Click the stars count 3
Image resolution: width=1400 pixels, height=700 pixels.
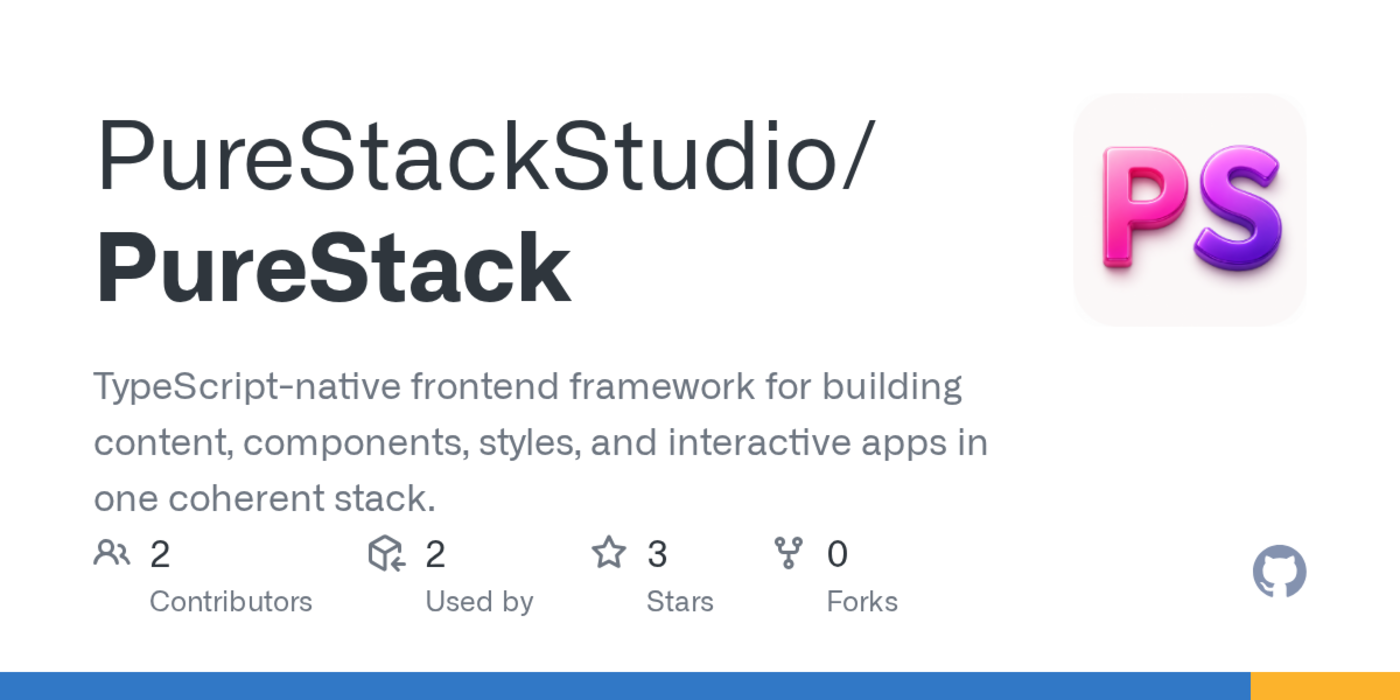point(657,554)
